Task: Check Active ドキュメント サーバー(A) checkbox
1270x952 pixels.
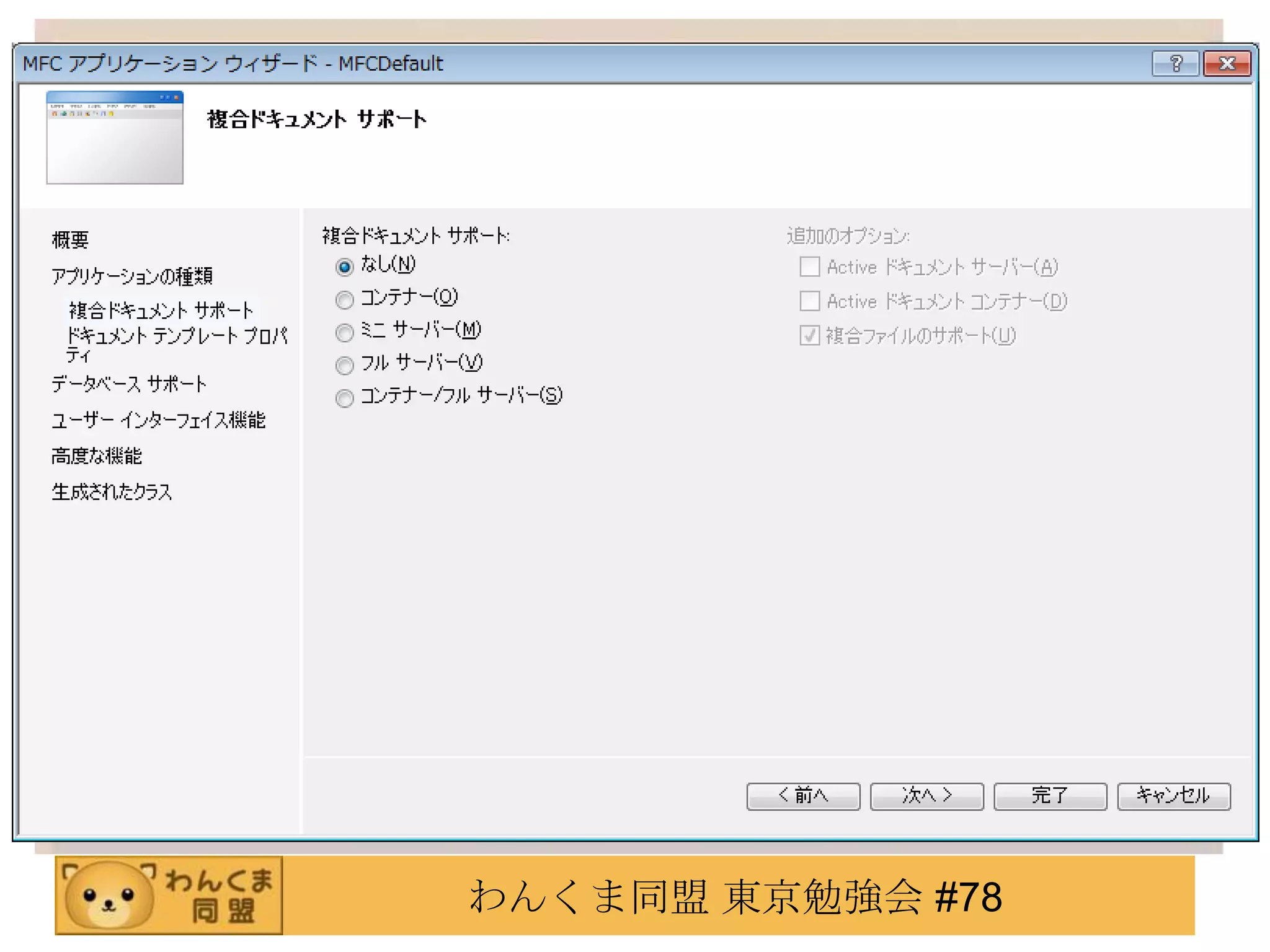Action: (809, 267)
